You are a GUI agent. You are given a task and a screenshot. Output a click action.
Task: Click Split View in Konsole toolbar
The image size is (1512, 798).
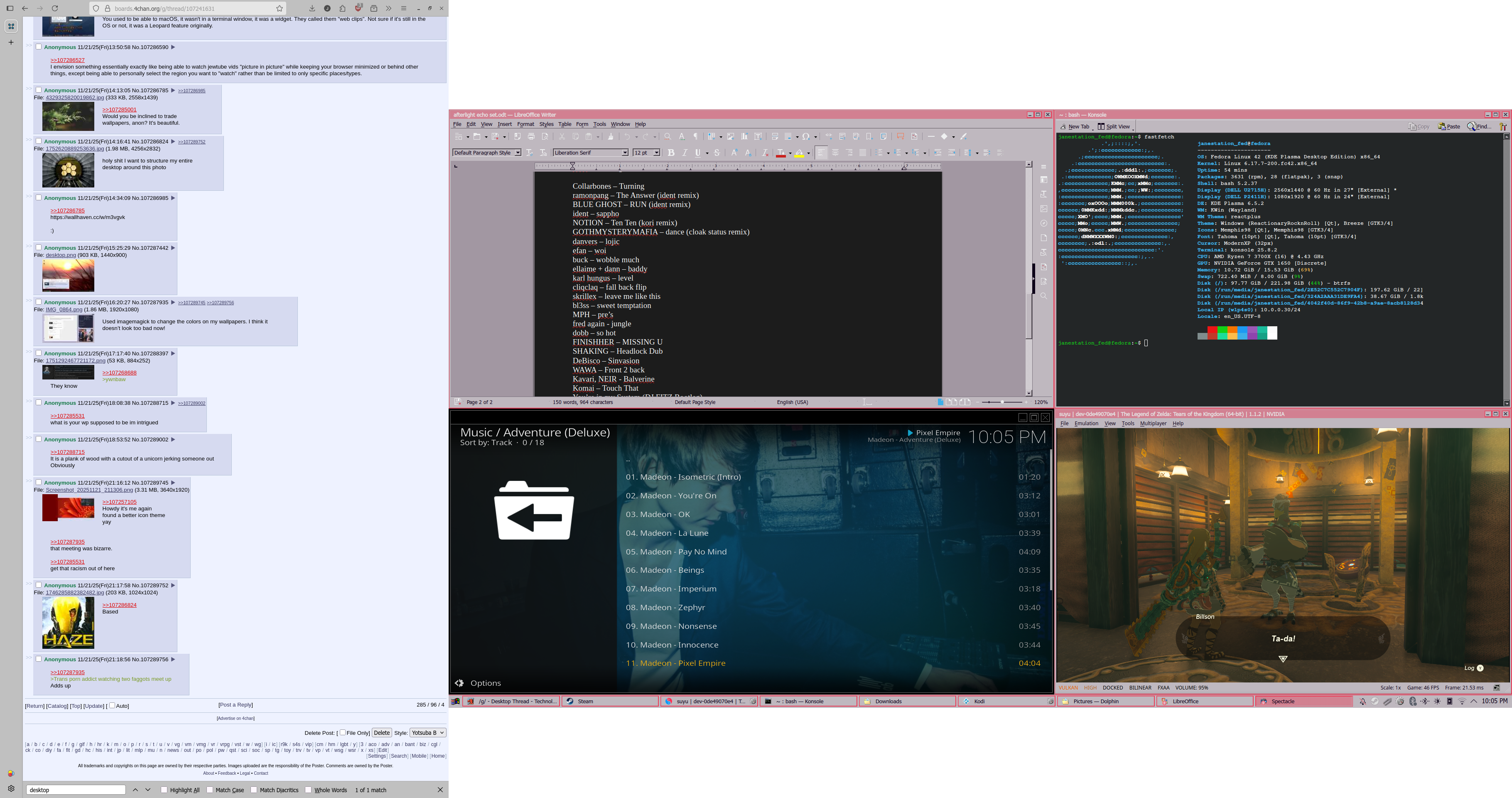coord(1114,126)
